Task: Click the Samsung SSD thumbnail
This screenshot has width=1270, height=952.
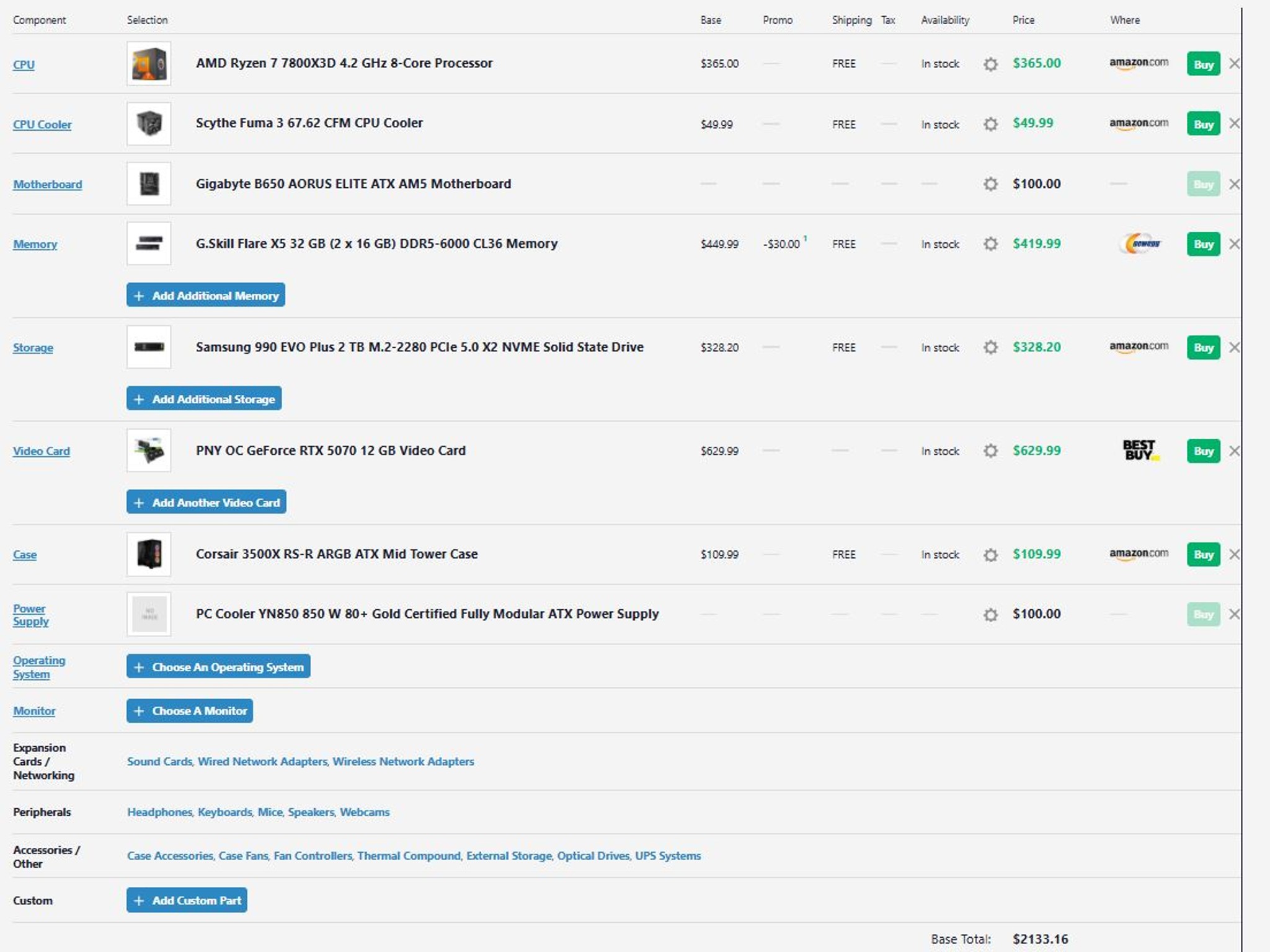Action: coord(149,347)
